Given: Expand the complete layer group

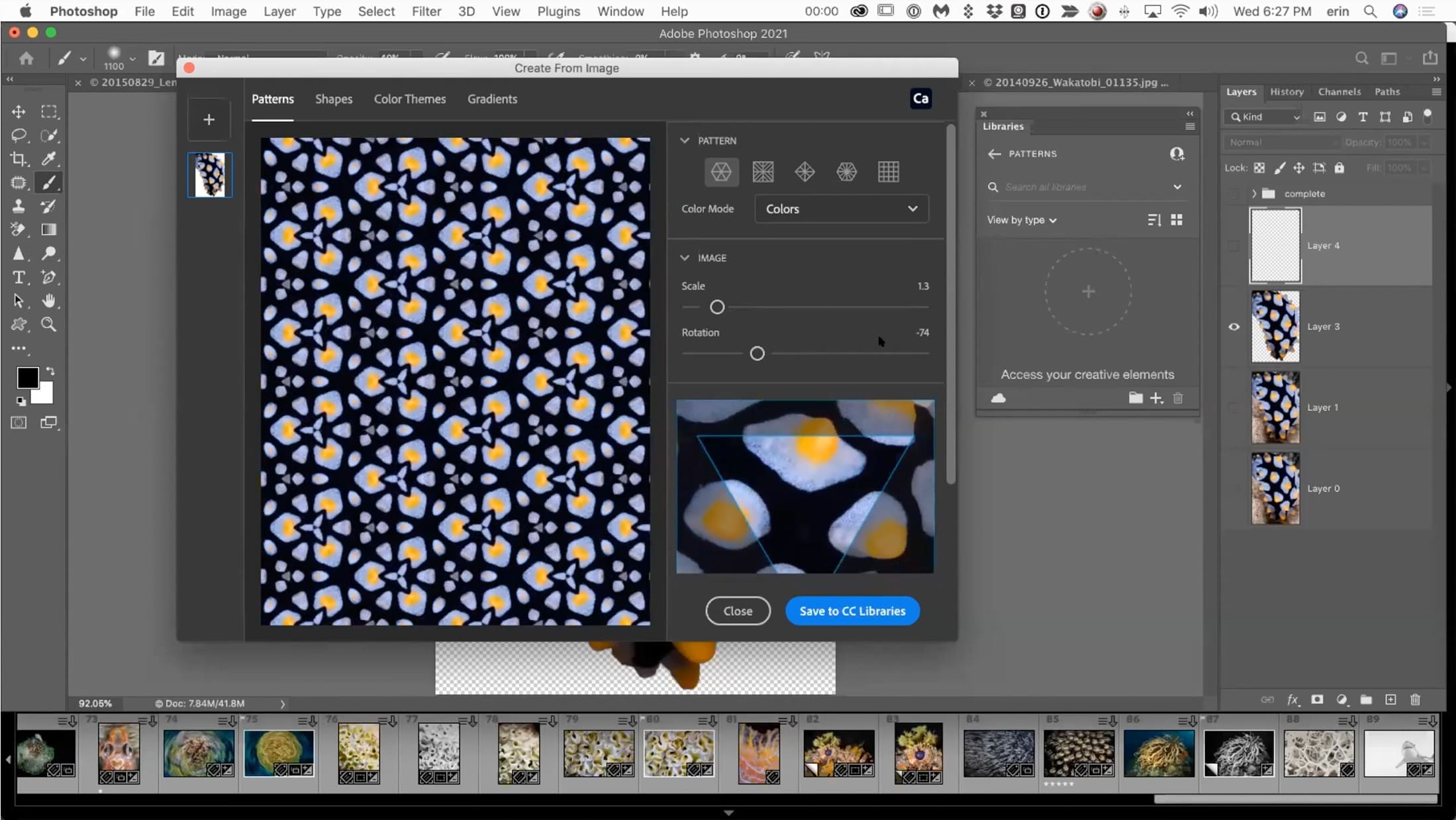Looking at the screenshot, I should [1253, 193].
